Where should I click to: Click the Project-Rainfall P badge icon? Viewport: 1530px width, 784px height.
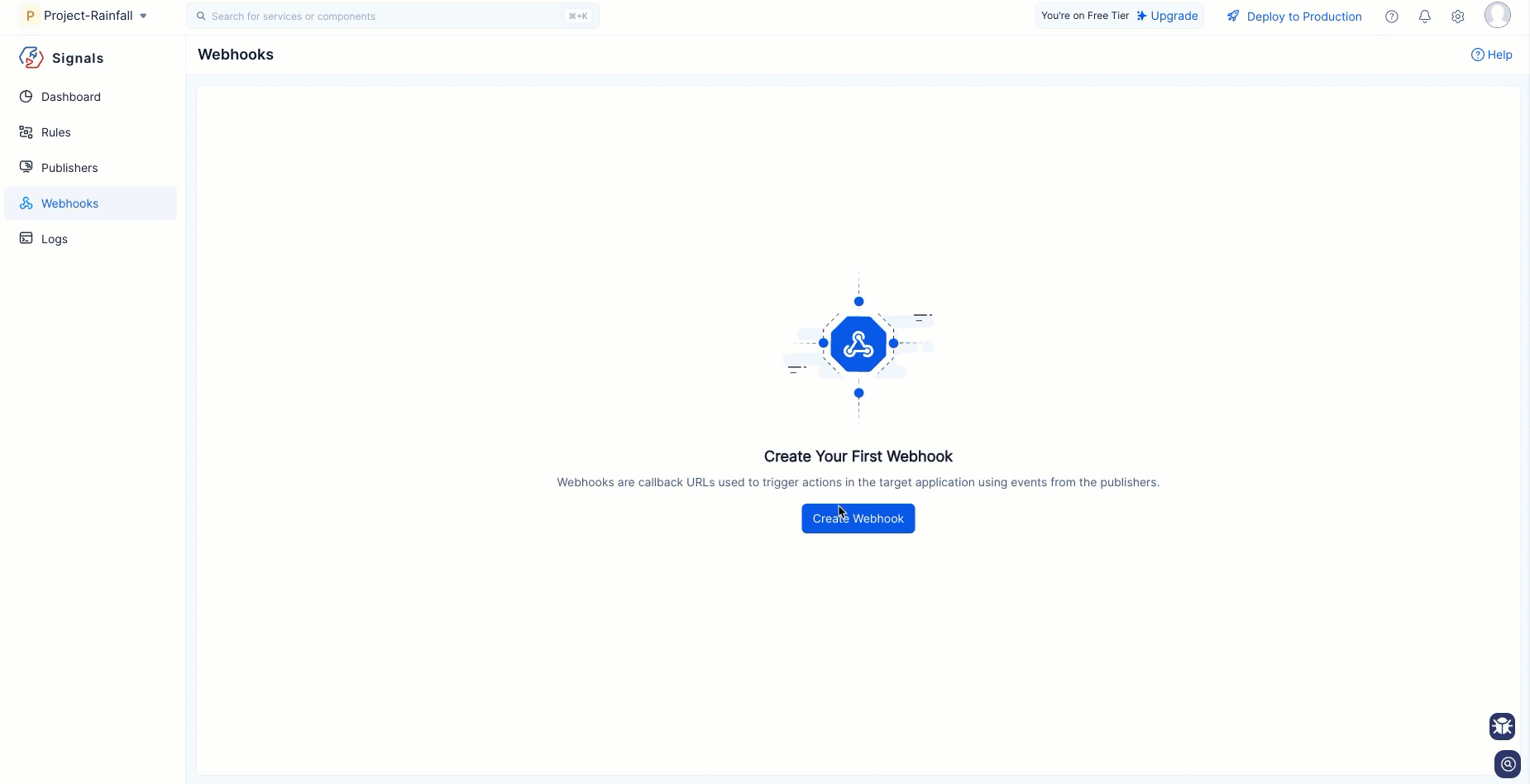30,16
